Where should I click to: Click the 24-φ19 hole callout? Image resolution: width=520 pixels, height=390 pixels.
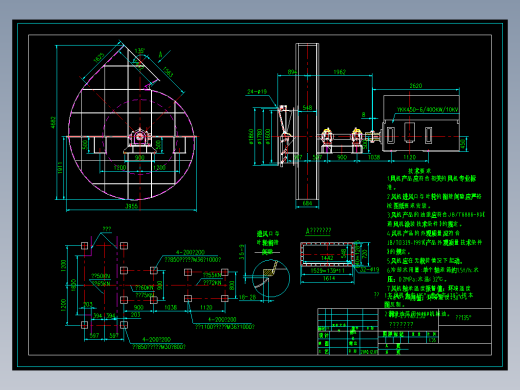[x=257, y=91]
